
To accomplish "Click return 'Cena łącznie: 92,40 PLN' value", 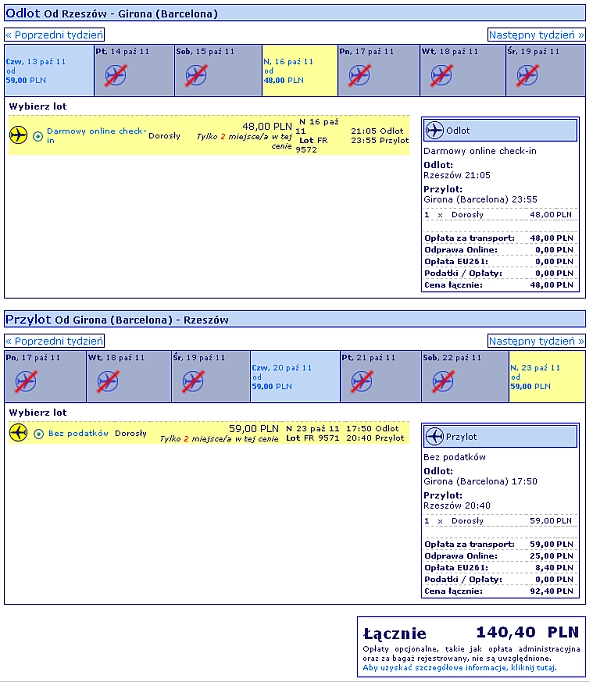I will pyautogui.click(x=552, y=592).
